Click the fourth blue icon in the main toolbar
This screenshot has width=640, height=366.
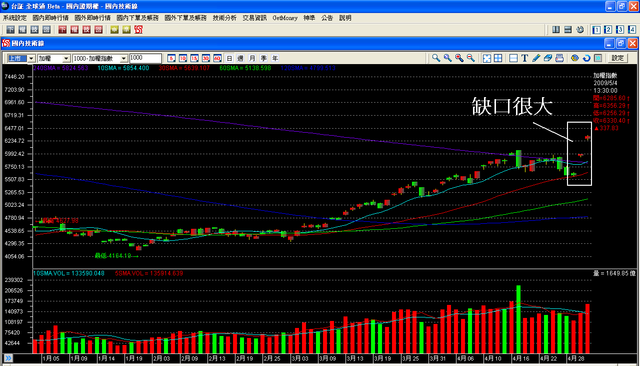click(x=47, y=30)
